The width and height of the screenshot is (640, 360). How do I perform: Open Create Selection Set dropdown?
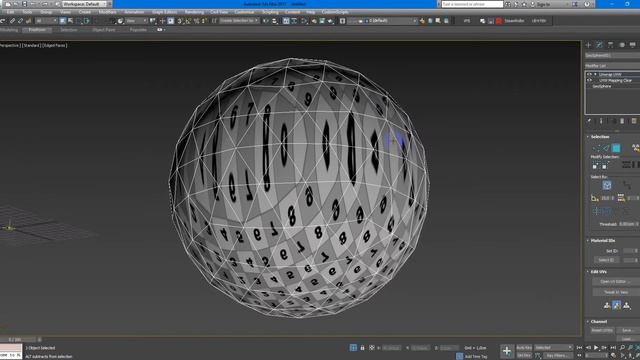[x=239, y=20]
